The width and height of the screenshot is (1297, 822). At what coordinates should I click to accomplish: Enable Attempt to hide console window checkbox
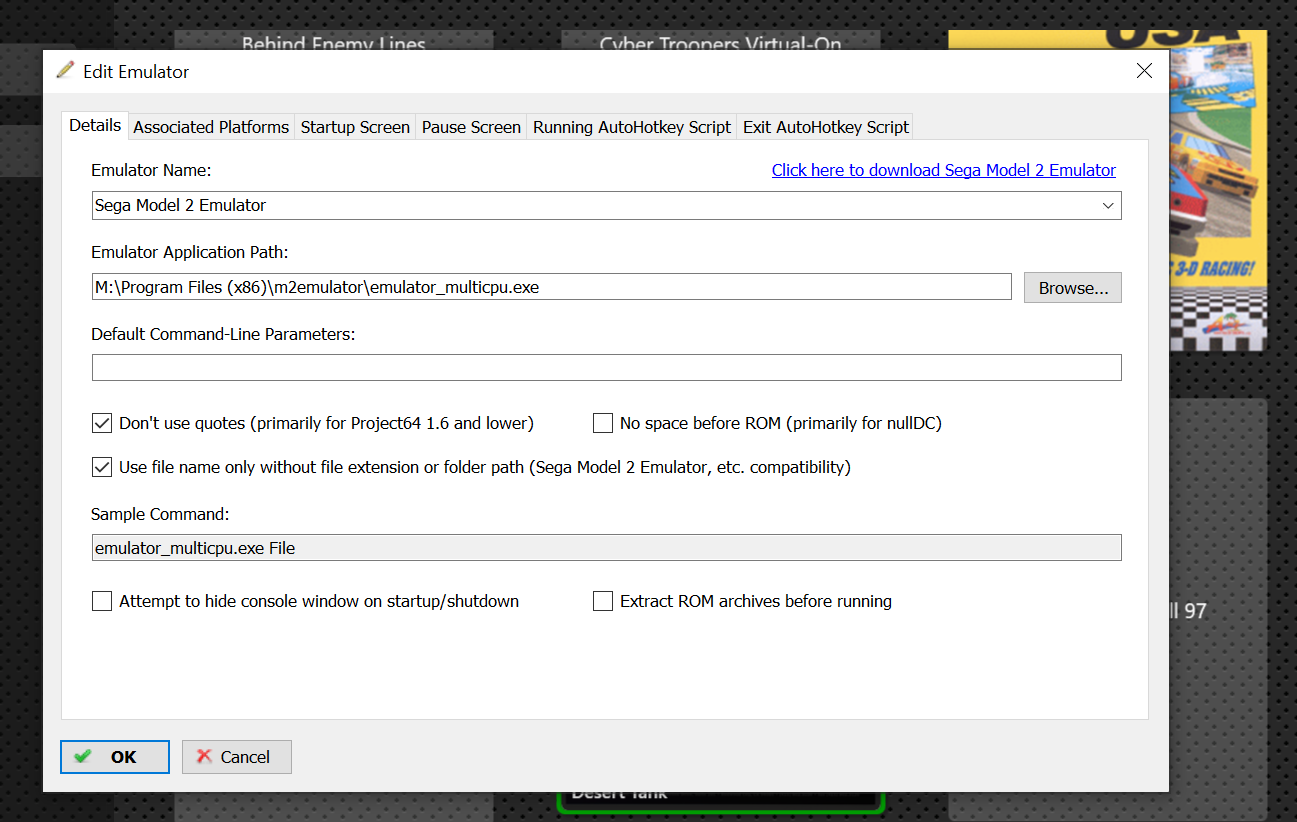click(102, 601)
